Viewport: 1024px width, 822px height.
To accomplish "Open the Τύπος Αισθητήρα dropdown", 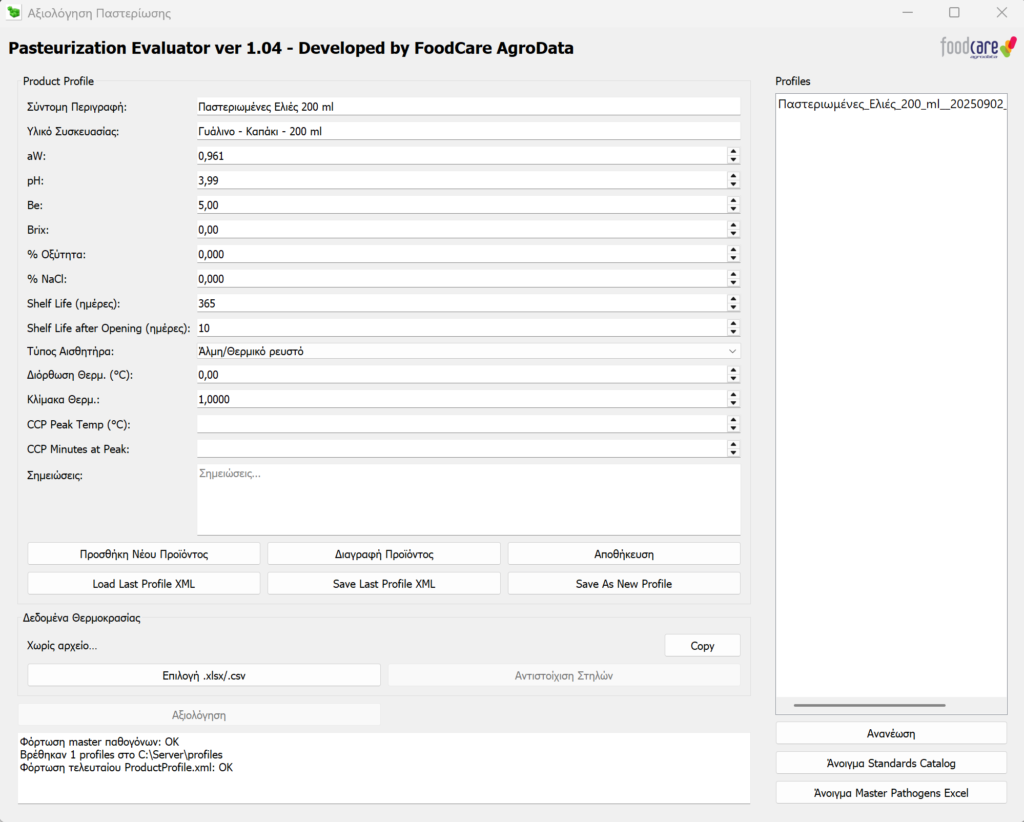I will pos(469,351).
